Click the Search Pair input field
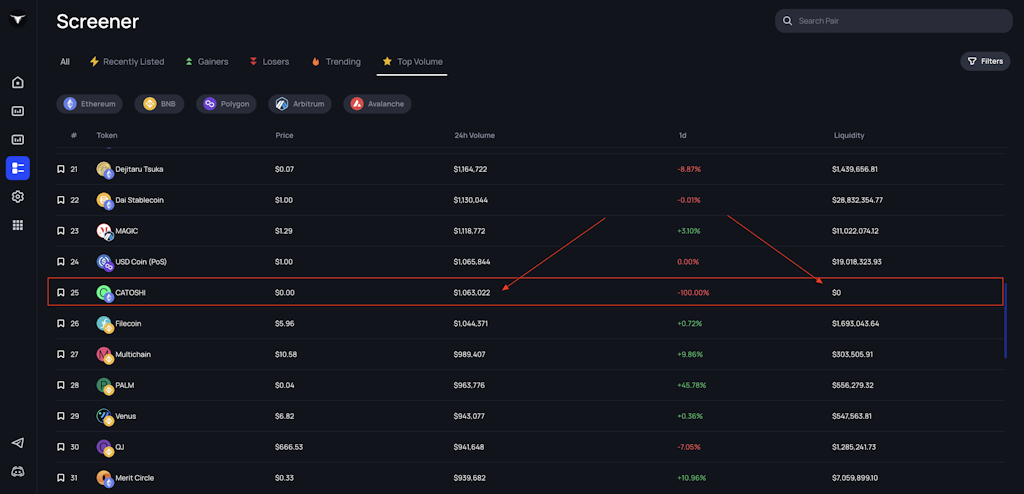The height and width of the screenshot is (494, 1024). 893,21
